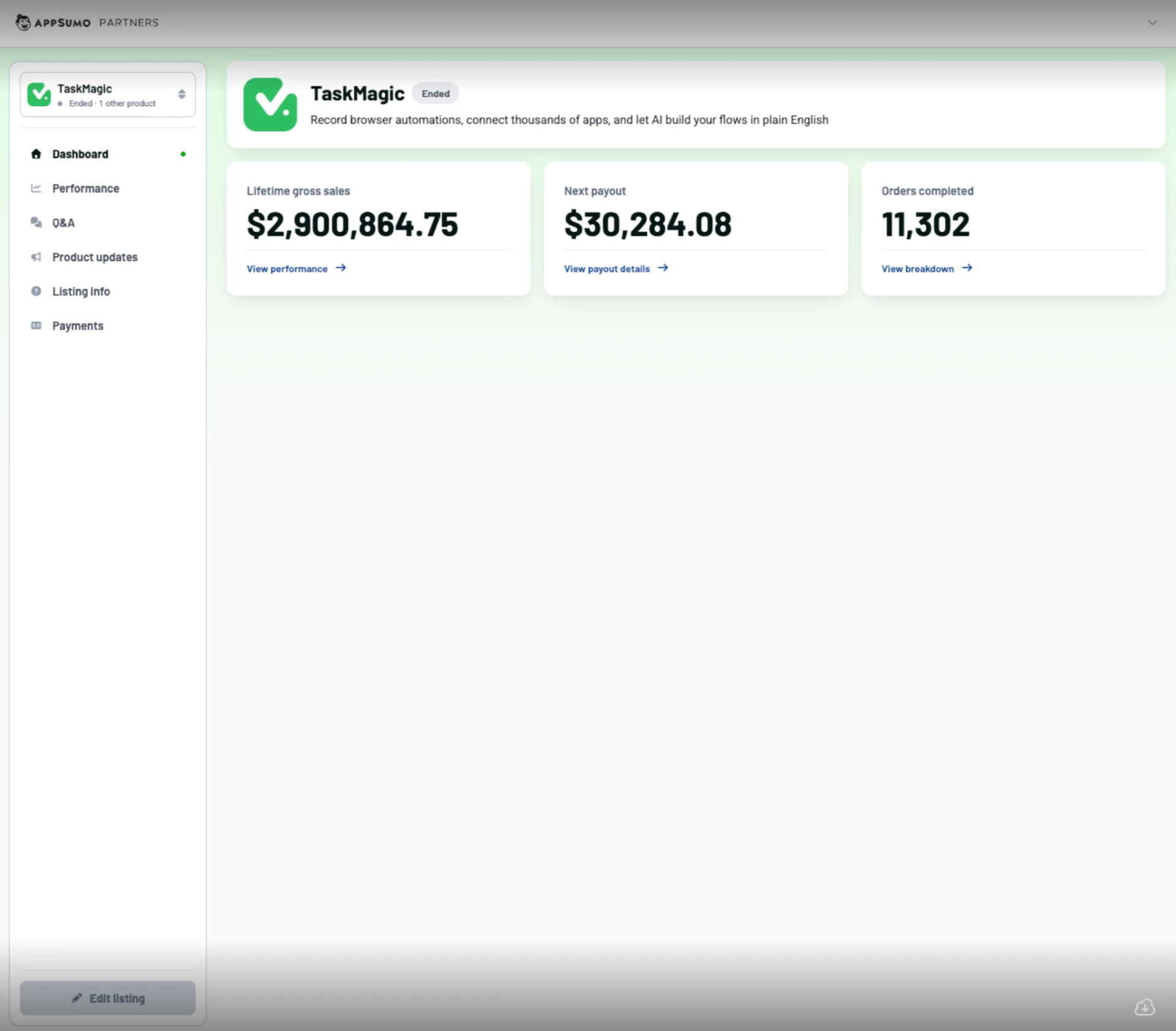Click the product switcher up-down arrows
This screenshot has height=1031, width=1176.
[x=182, y=94]
